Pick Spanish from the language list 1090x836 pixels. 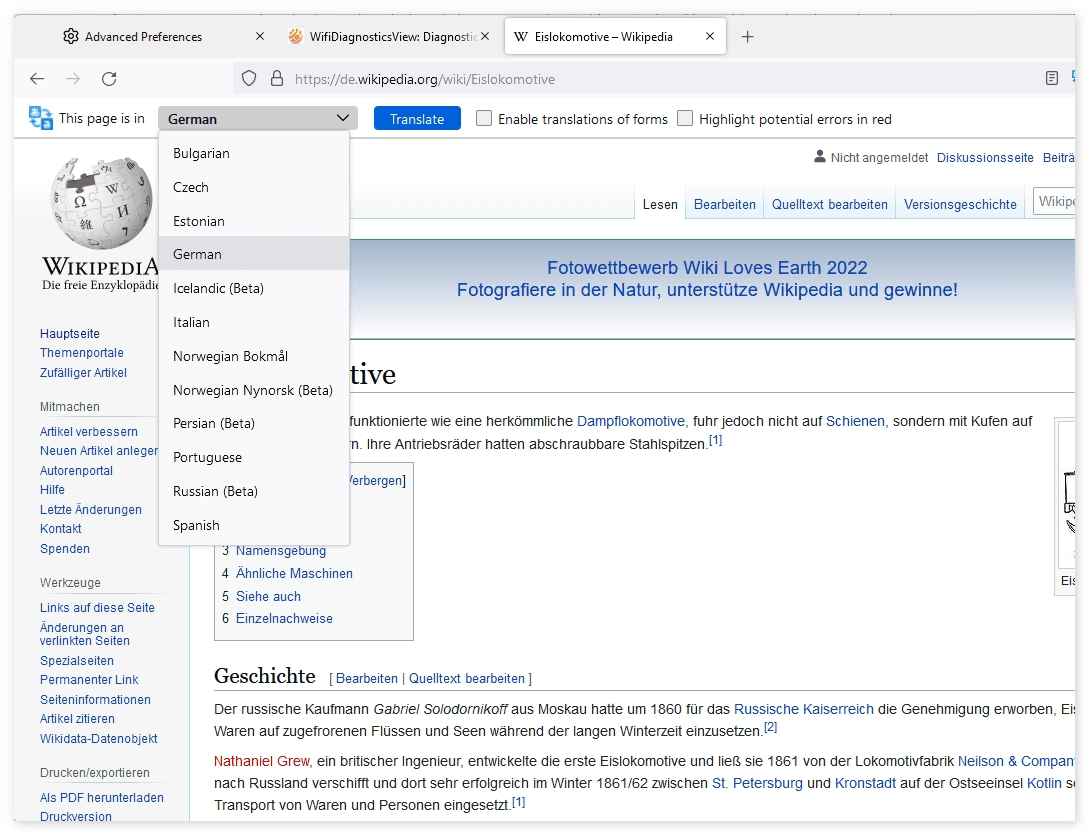click(x=196, y=525)
